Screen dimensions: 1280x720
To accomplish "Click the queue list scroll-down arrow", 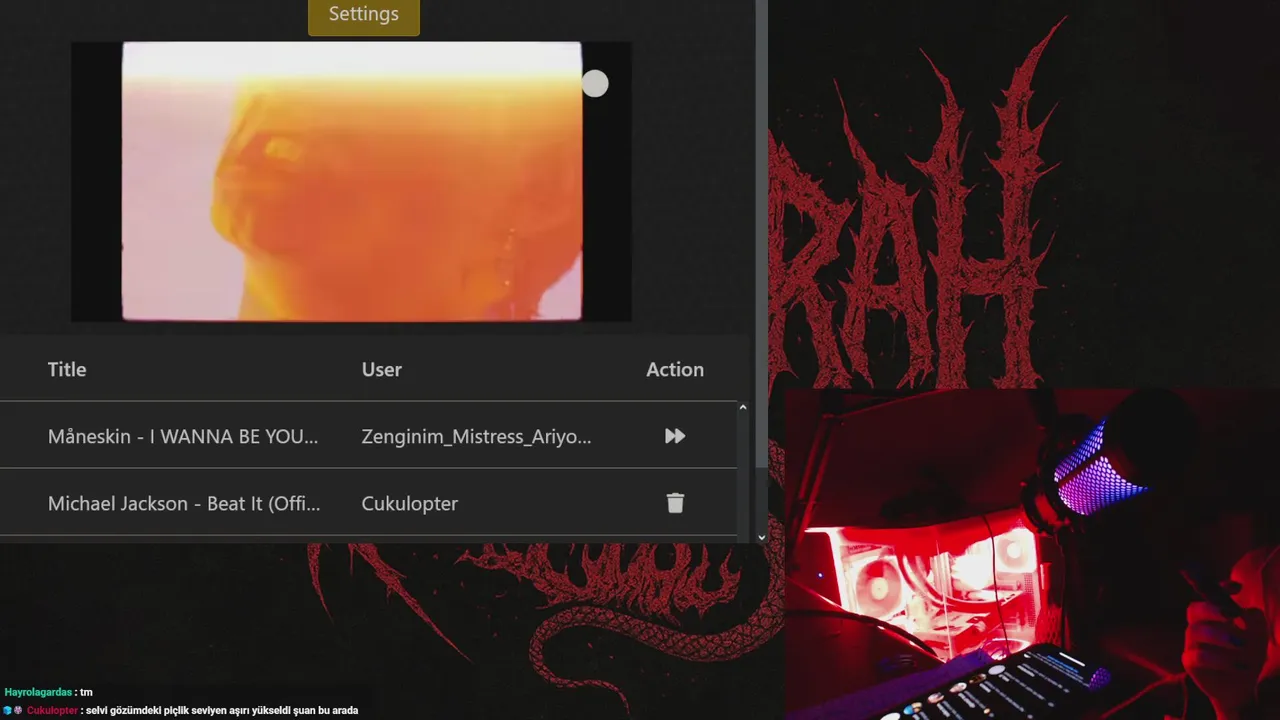I will (761, 537).
